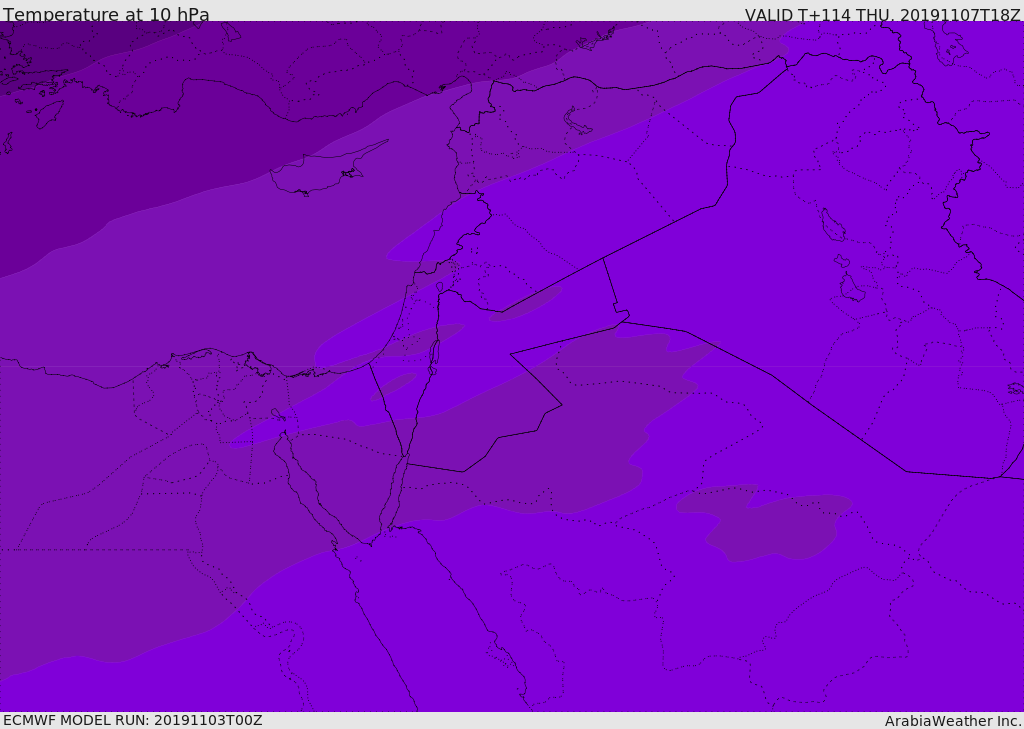
Task: Click the 'ArabiaWeather Inc' credit text
Action: [x=953, y=721]
